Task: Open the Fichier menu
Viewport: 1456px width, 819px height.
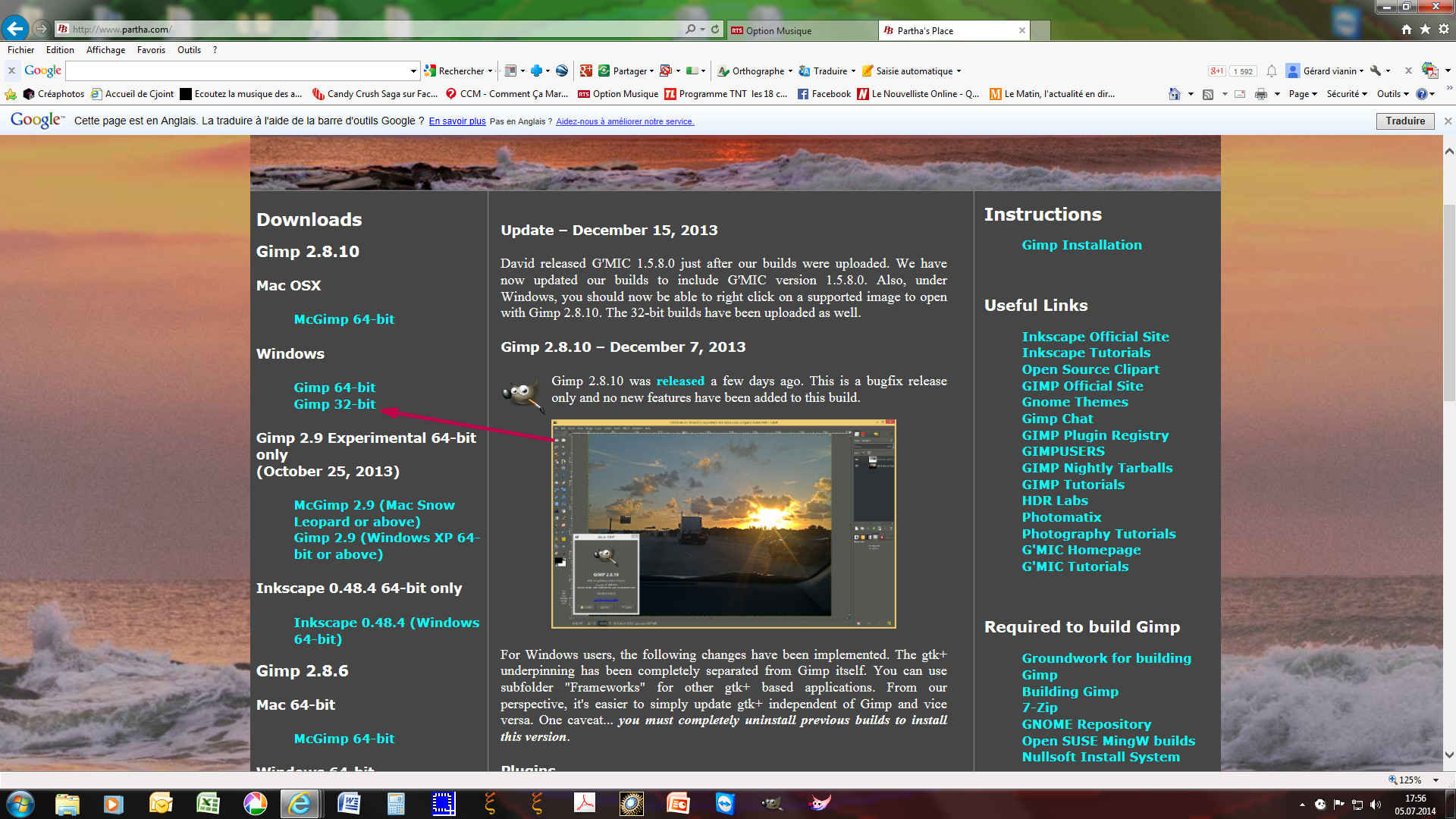Action: pos(21,50)
